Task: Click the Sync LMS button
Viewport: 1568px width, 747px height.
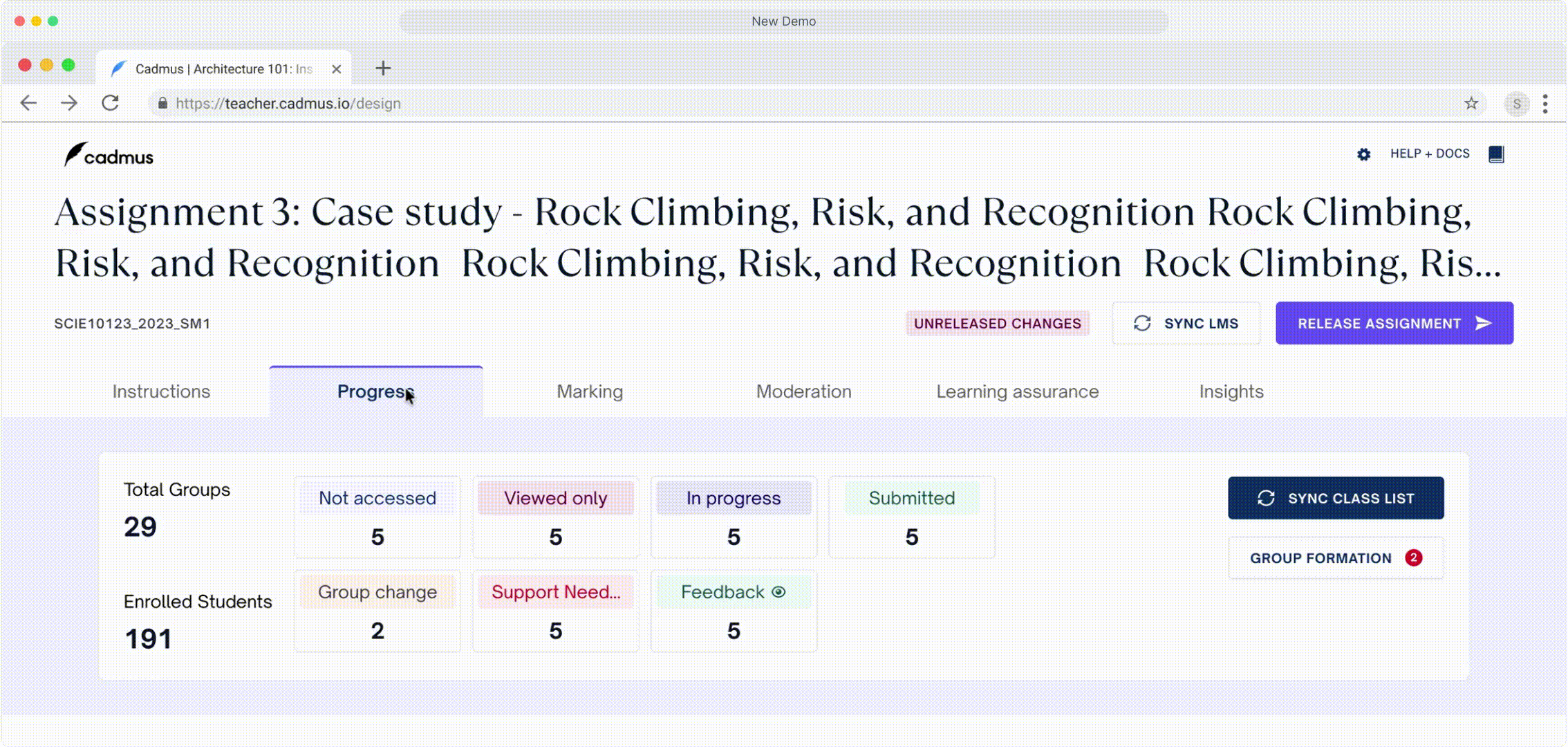Action: (1186, 323)
